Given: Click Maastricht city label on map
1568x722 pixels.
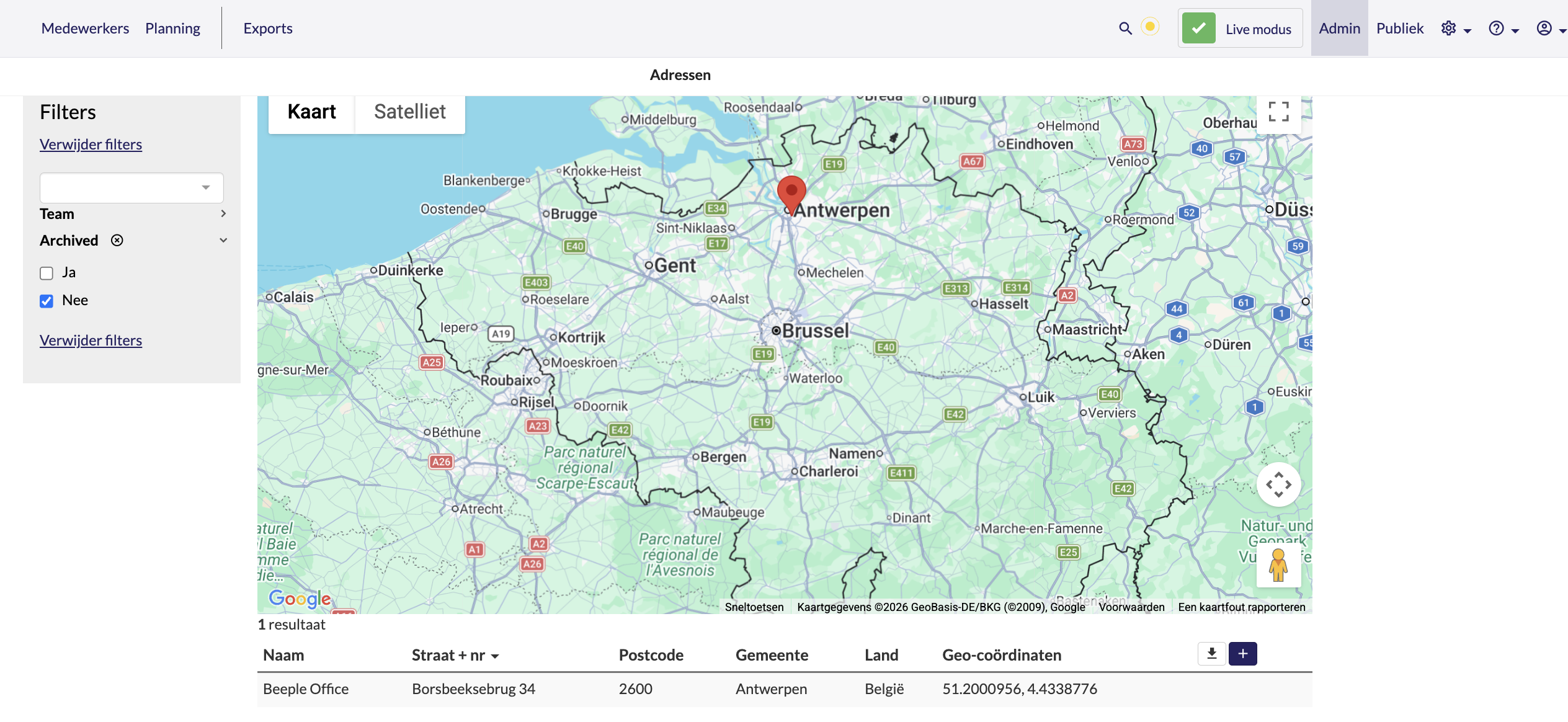Looking at the screenshot, I should pyautogui.click(x=1087, y=330).
